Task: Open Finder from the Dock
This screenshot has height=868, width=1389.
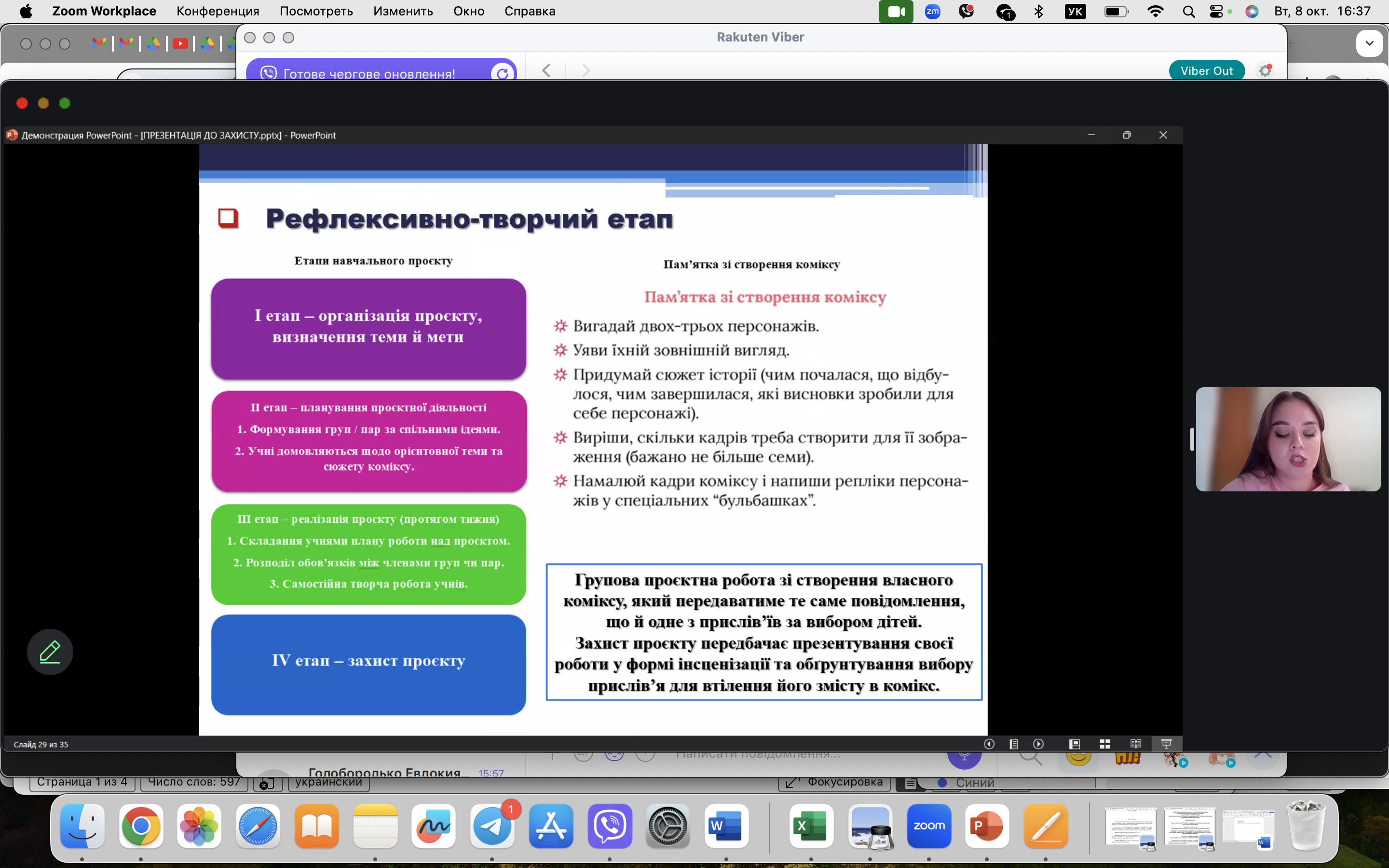Action: (82, 826)
